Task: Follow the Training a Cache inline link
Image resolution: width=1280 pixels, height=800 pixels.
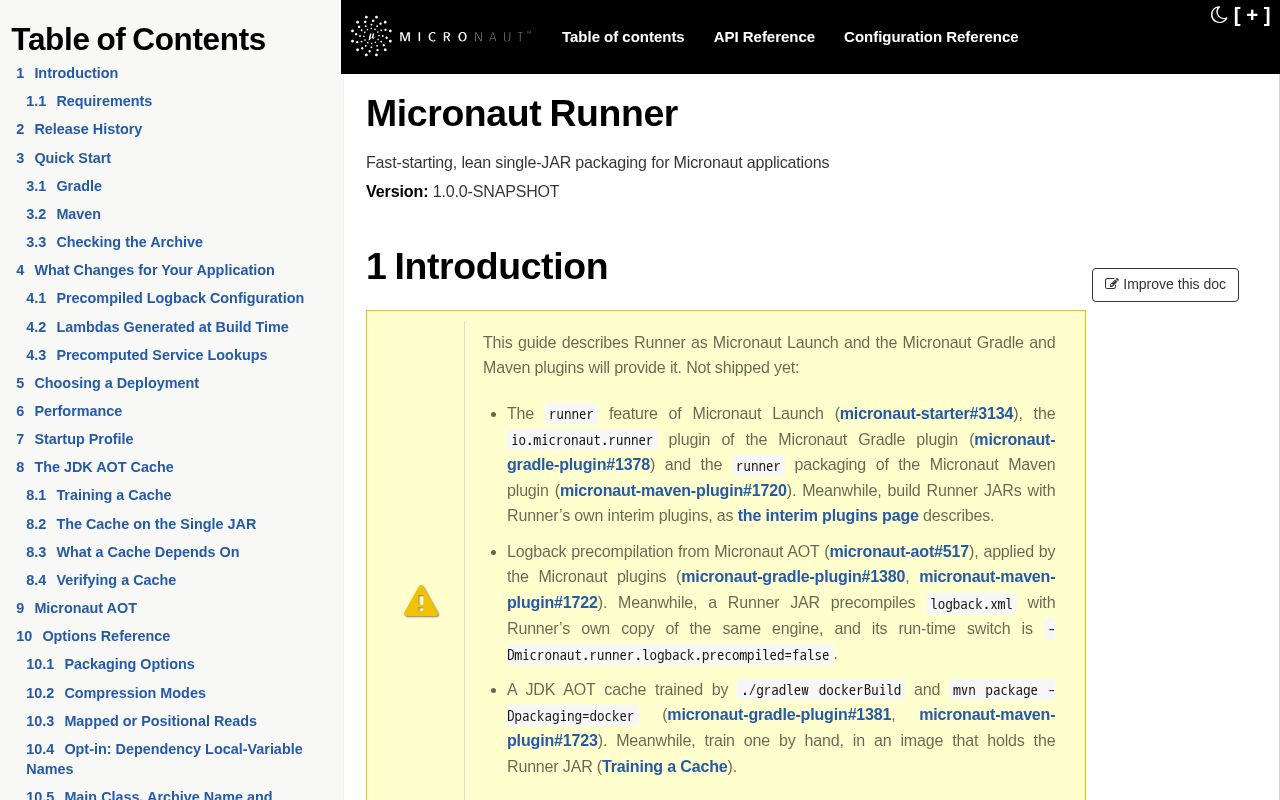Action: (665, 766)
